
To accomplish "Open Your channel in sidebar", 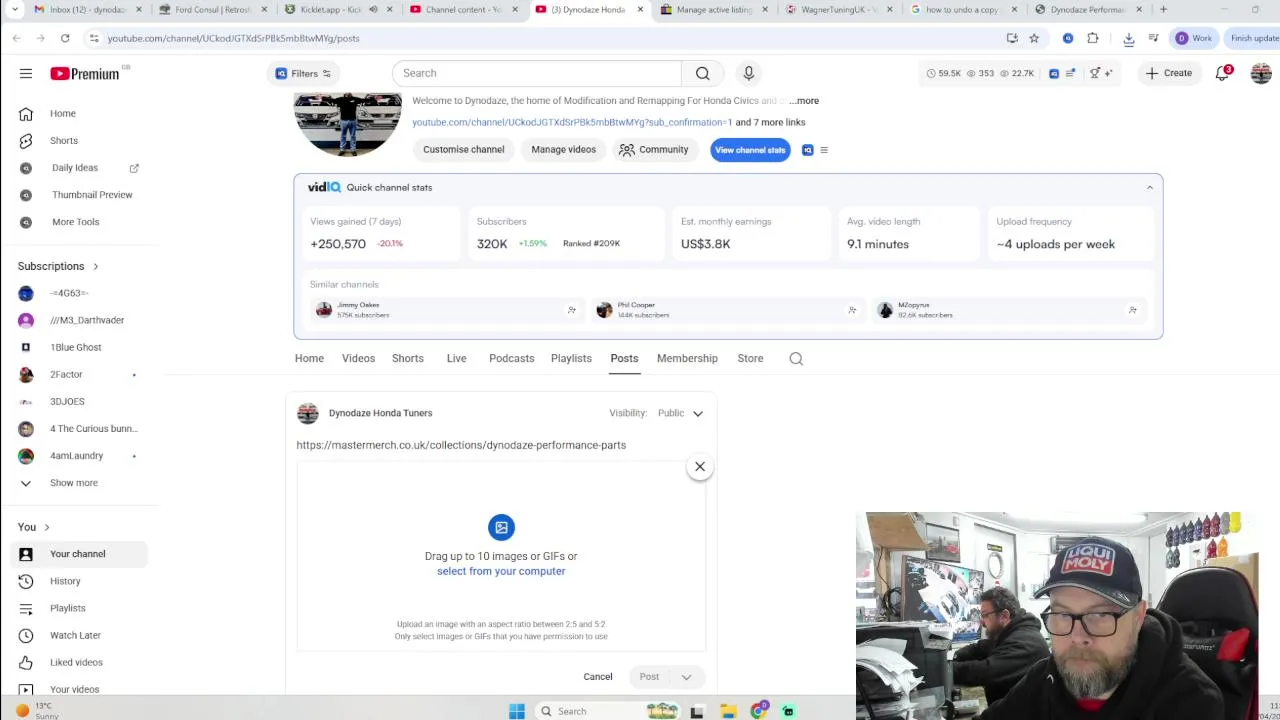I will 80,554.
